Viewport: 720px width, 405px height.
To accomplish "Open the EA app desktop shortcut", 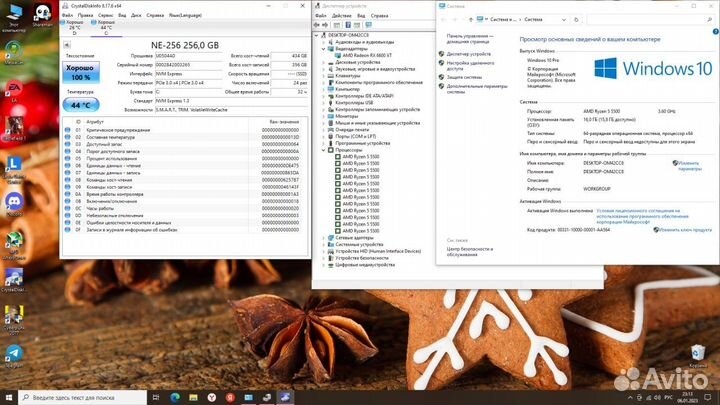I will pyautogui.click(x=14, y=91).
